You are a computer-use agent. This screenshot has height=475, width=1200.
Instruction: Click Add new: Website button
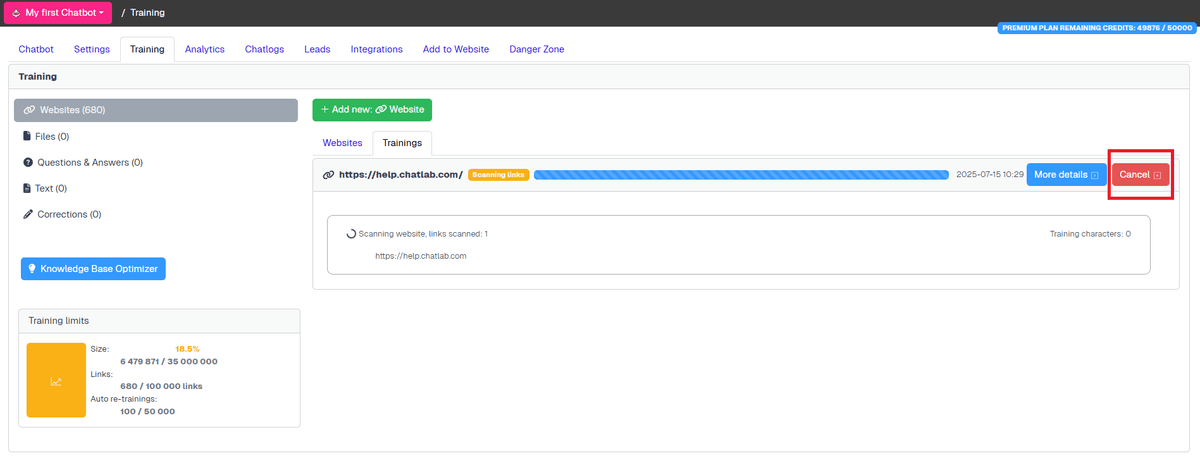point(372,109)
